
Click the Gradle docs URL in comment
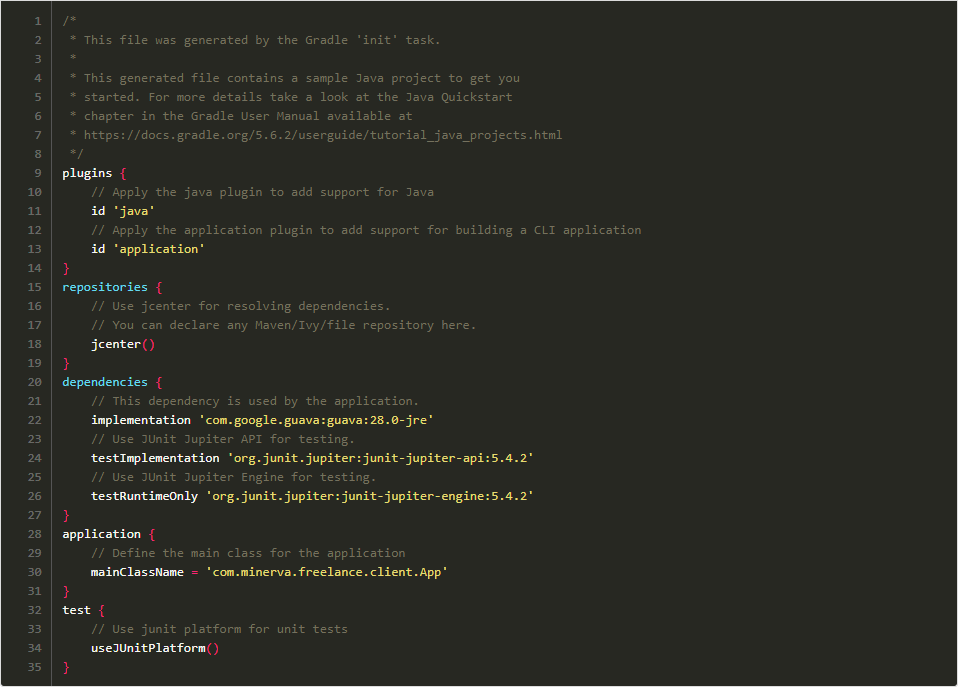click(x=323, y=135)
